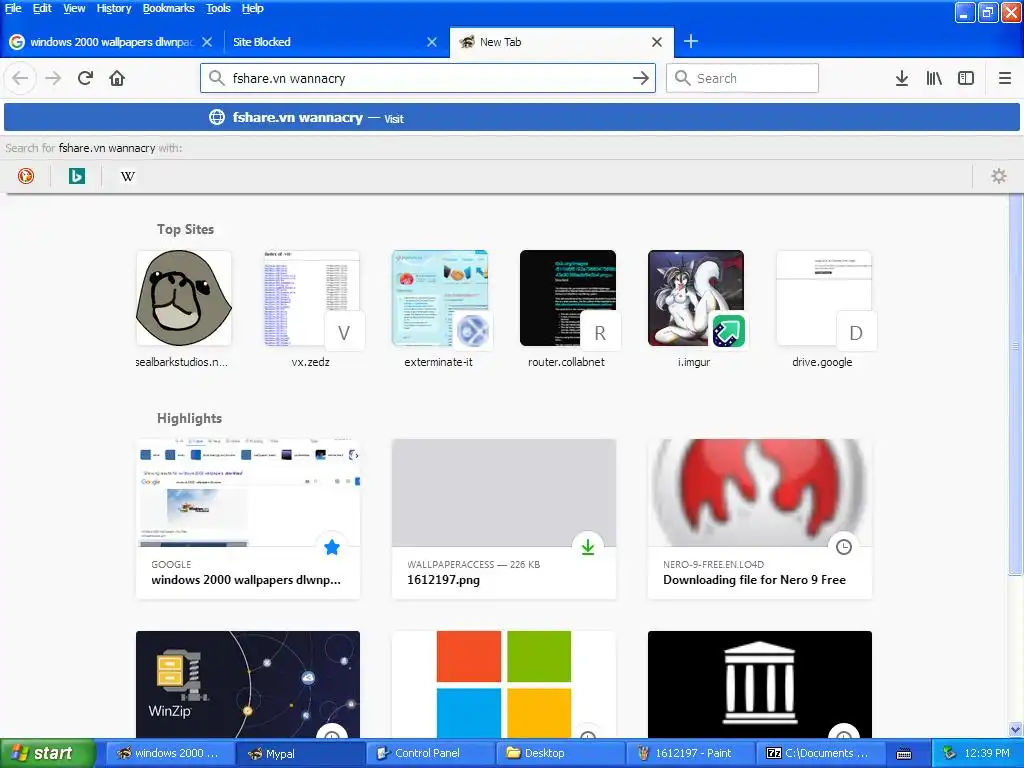Click the Search input box
The width and height of the screenshot is (1024, 768).
pyautogui.click(x=742, y=78)
